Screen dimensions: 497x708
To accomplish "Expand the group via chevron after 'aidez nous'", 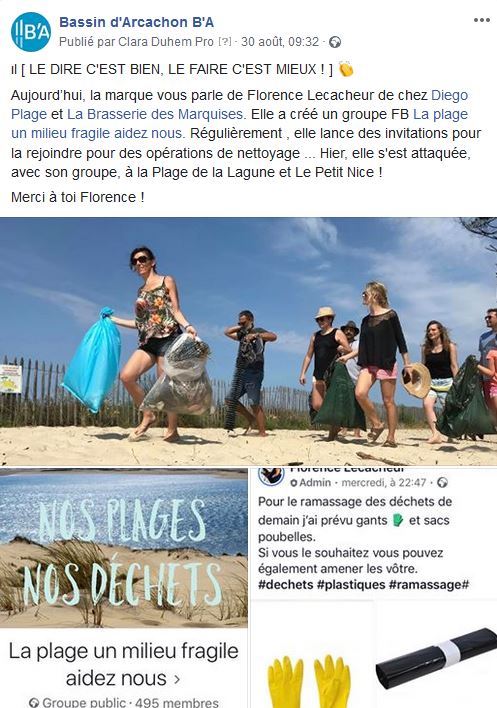I will 177,679.
